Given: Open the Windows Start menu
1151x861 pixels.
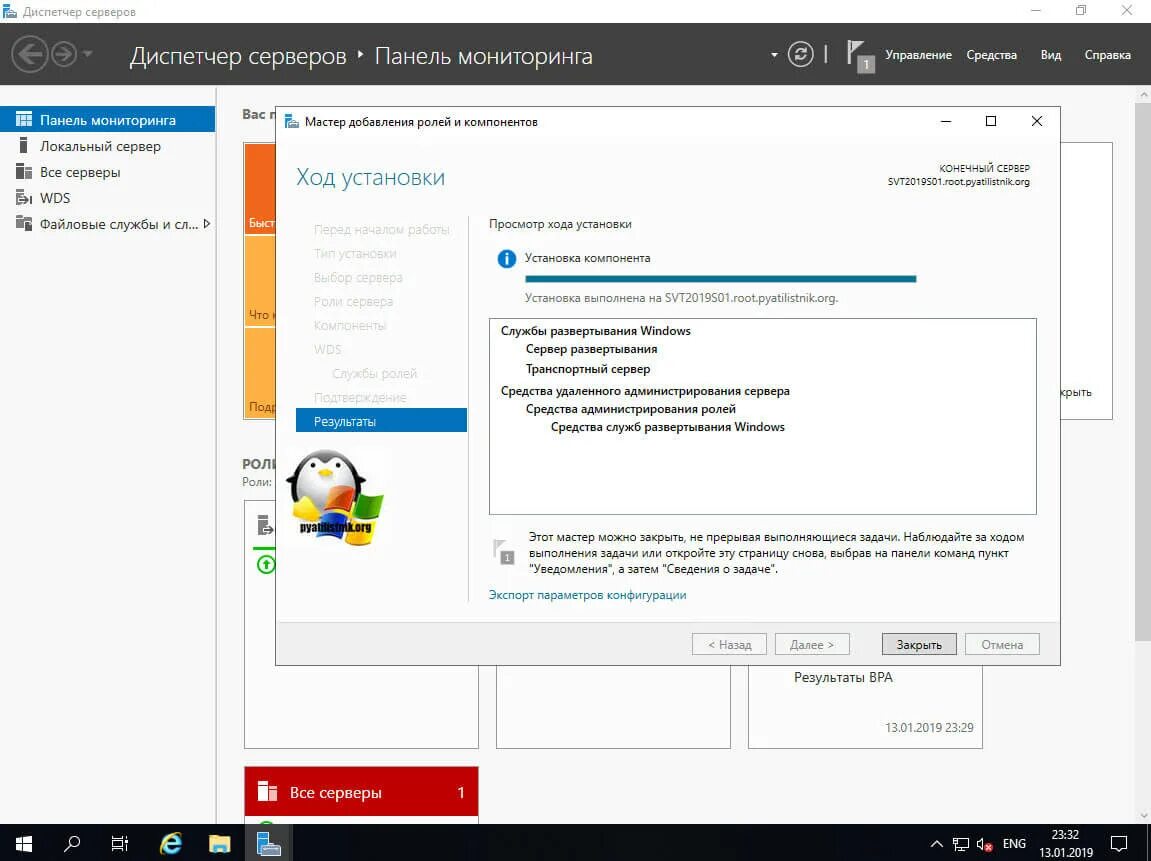Looking at the screenshot, I should (23, 843).
